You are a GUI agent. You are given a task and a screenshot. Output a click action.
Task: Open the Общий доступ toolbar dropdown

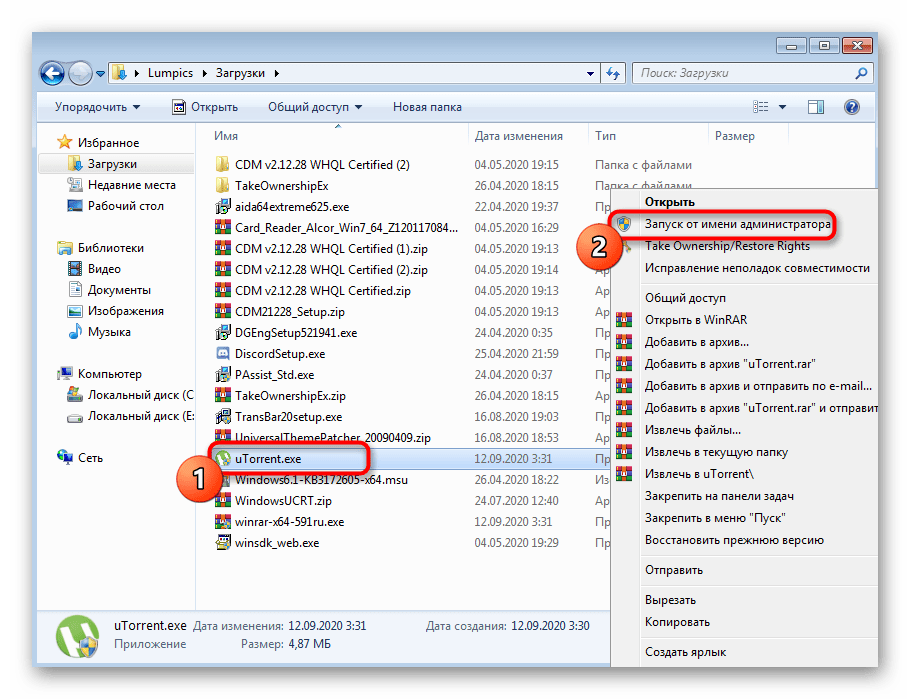(x=315, y=107)
